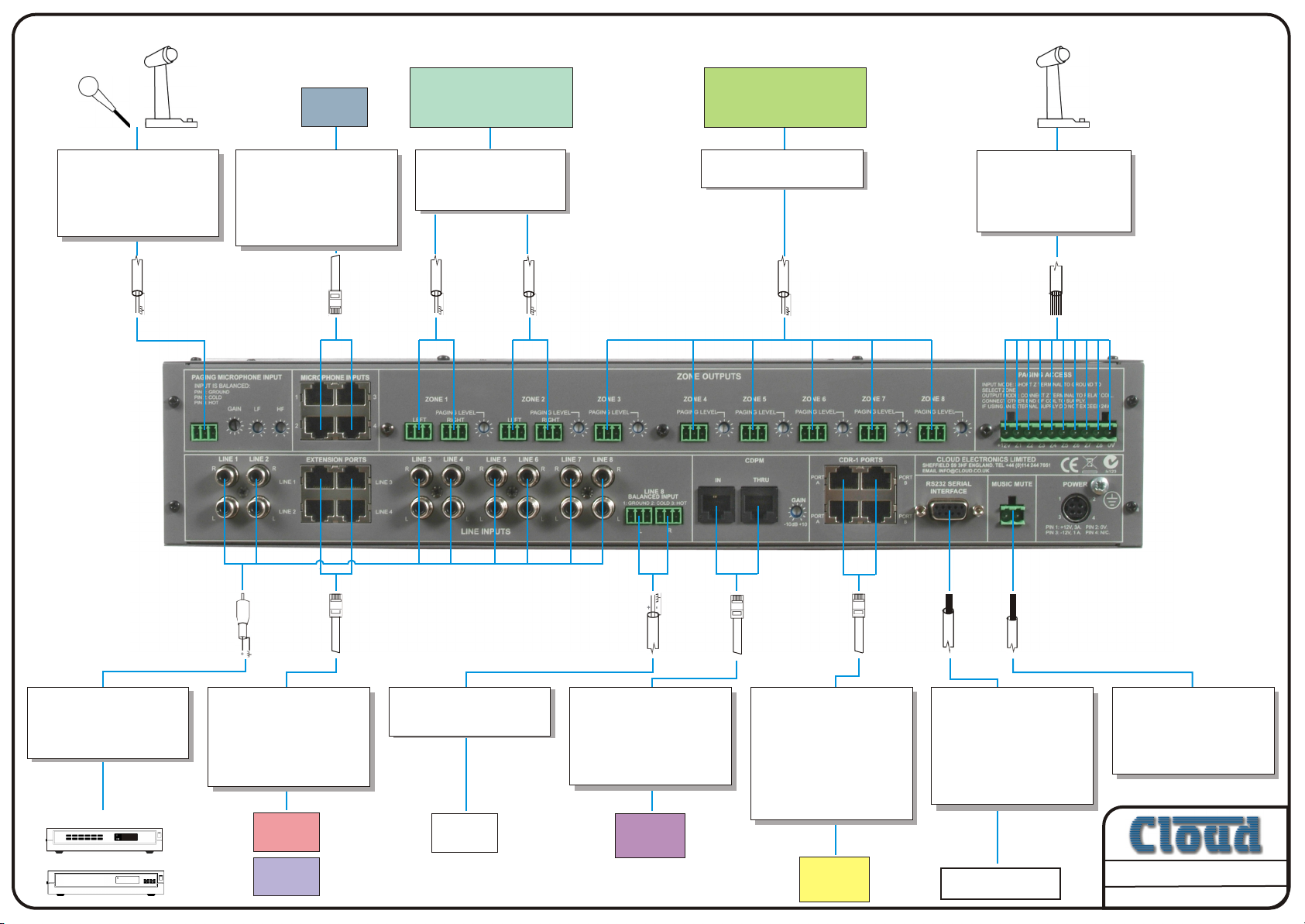Adjust the Zone 8 paging level knob
1305x924 pixels.
(x=961, y=428)
